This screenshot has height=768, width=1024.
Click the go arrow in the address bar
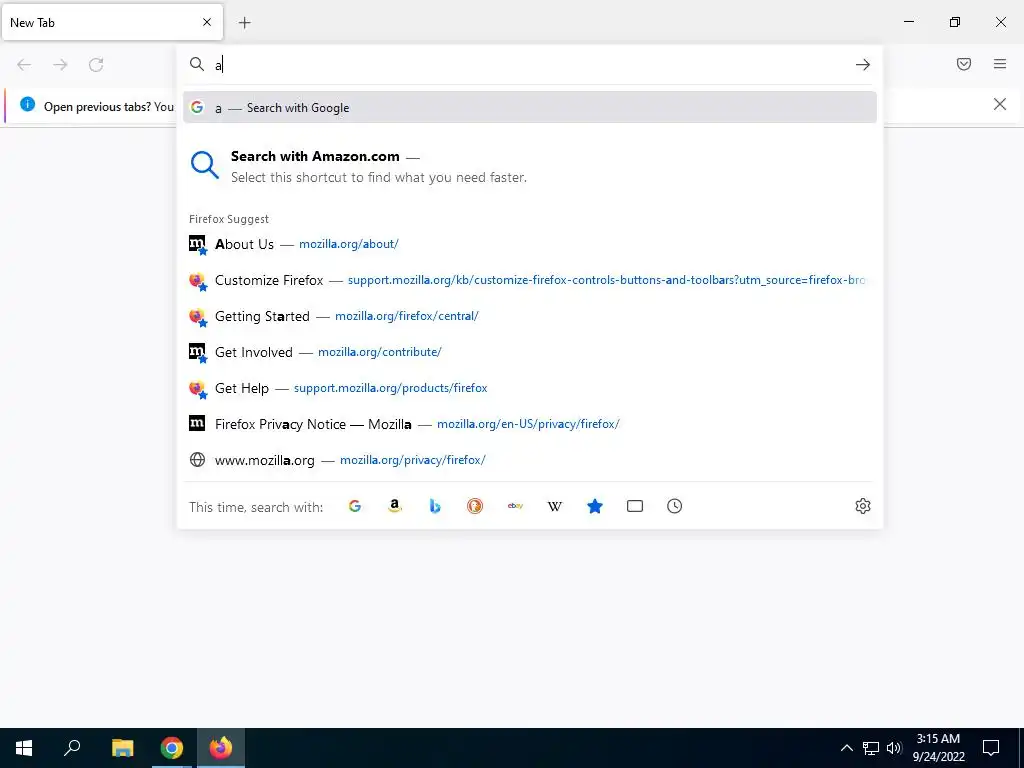tap(863, 65)
